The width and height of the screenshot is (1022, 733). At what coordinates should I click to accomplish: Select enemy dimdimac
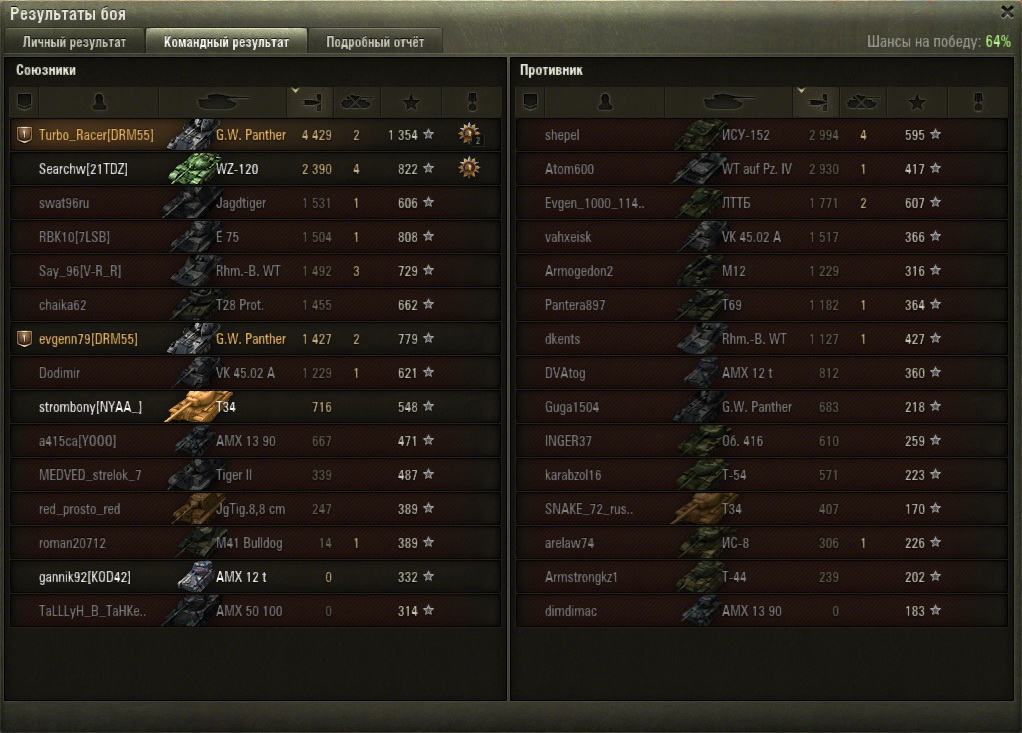click(570, 611)
